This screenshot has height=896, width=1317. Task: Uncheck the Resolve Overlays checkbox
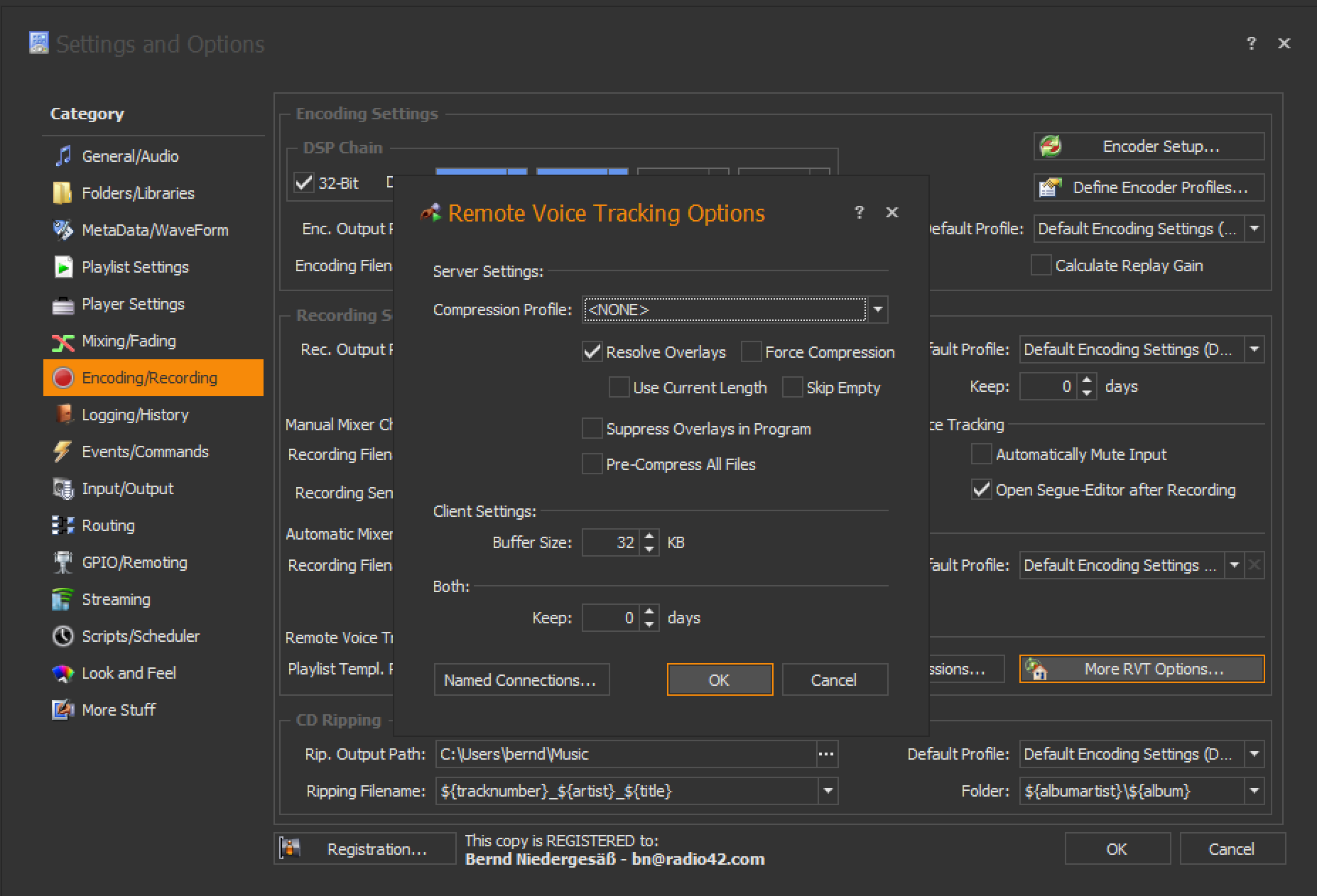pyautogui.click(x=592, y=352)
